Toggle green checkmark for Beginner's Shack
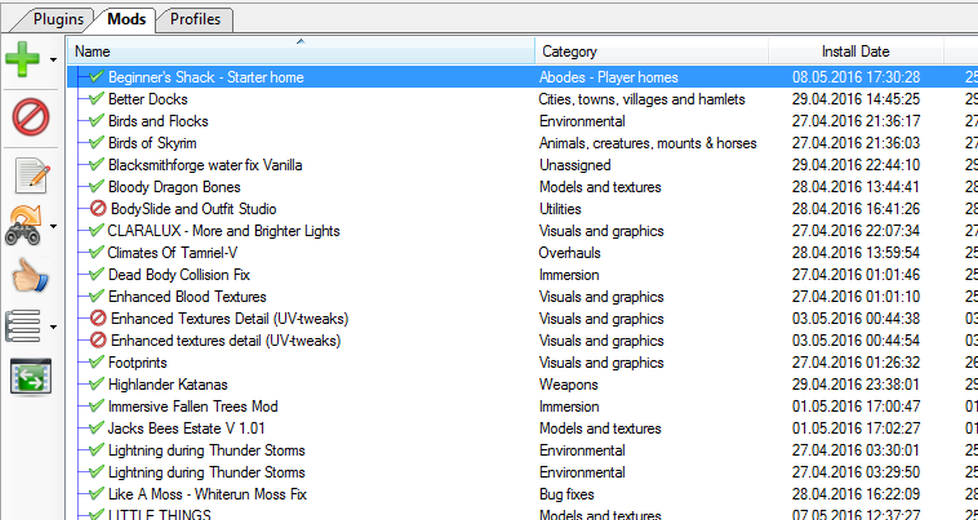 click(x=96, y=77)
